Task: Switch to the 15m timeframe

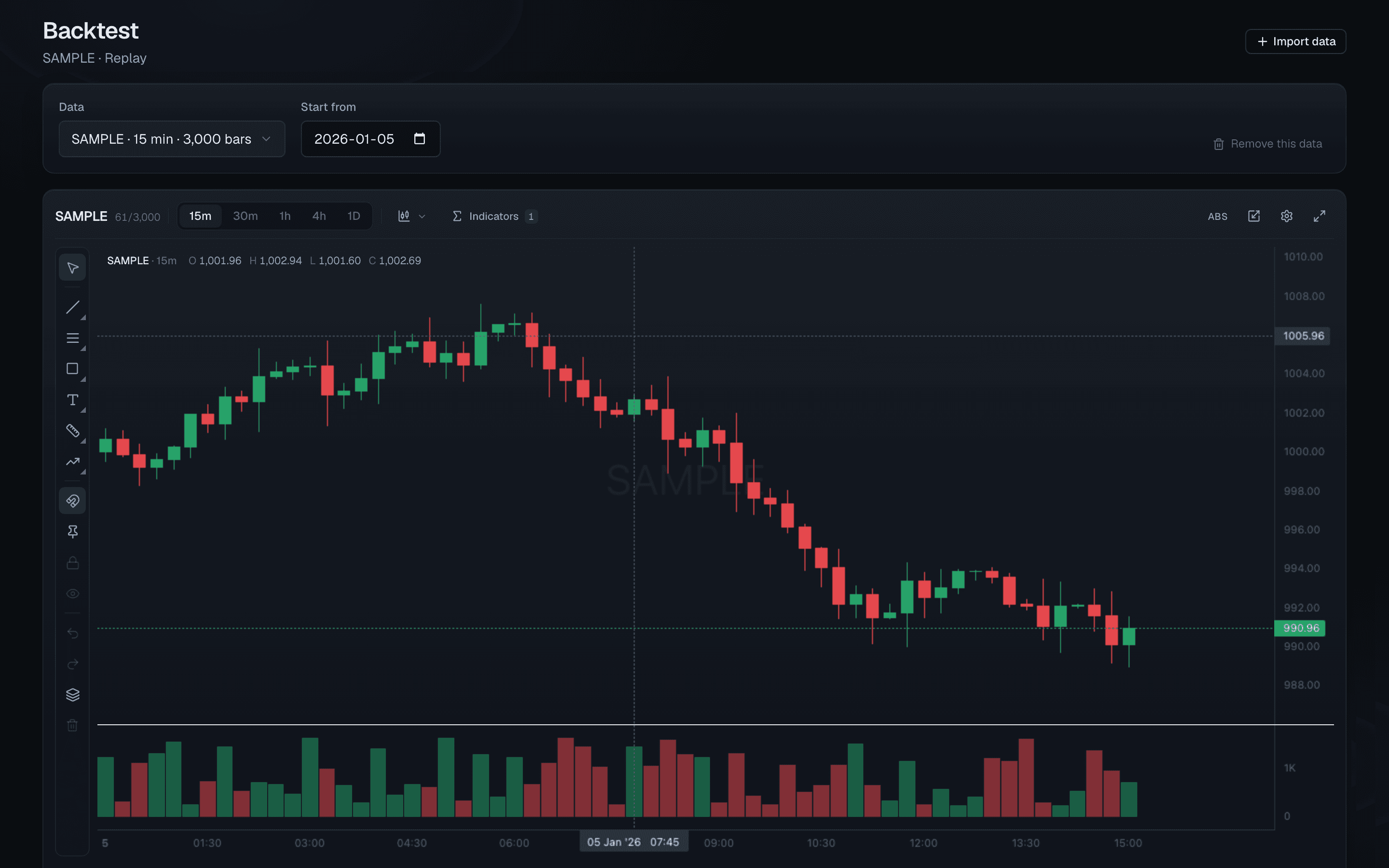Action: coord(200,217)
